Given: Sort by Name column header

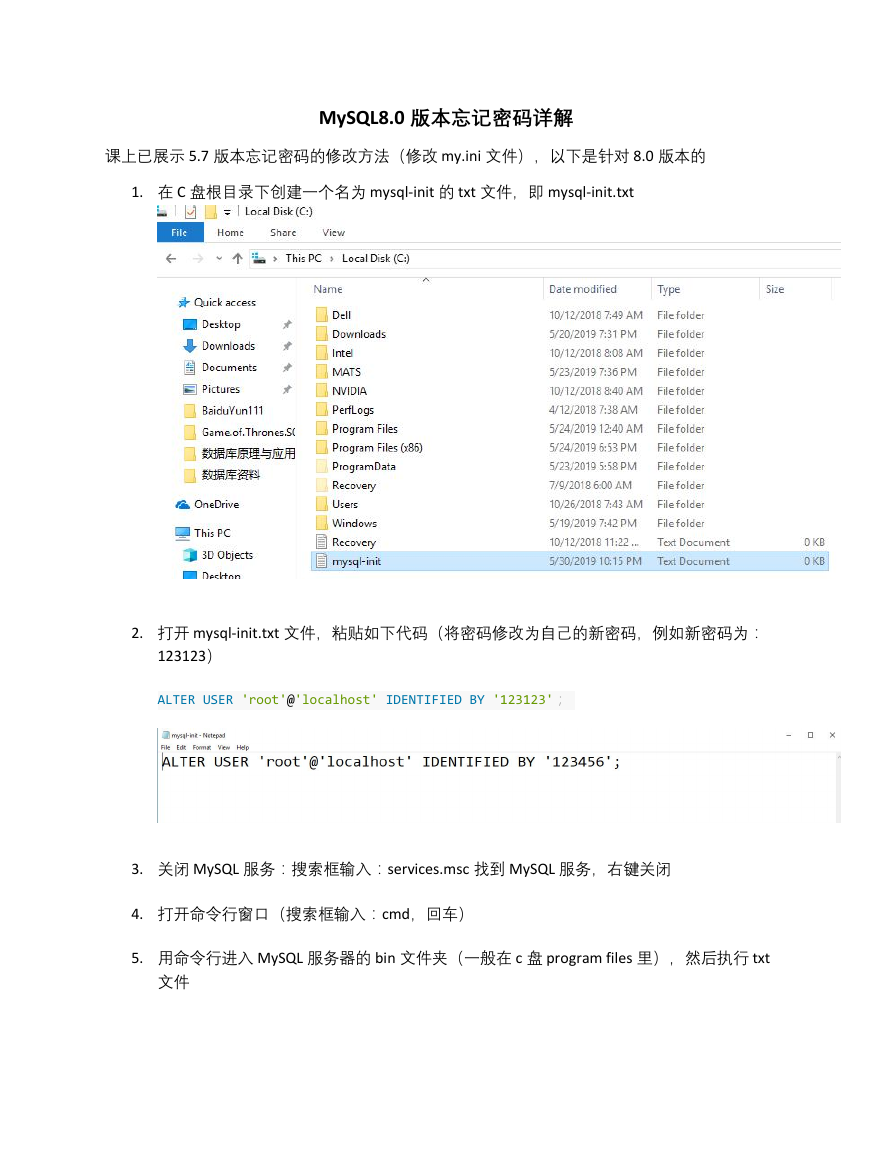Looking at the screenshot, I should point(328,289).
